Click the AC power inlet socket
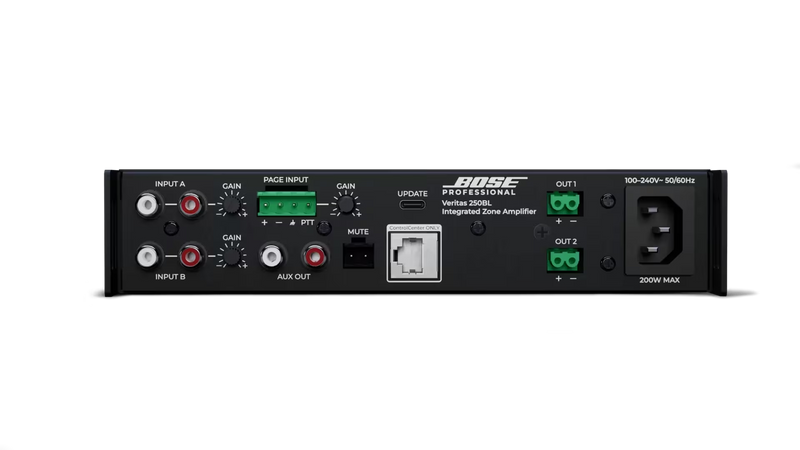 [659, 230]
